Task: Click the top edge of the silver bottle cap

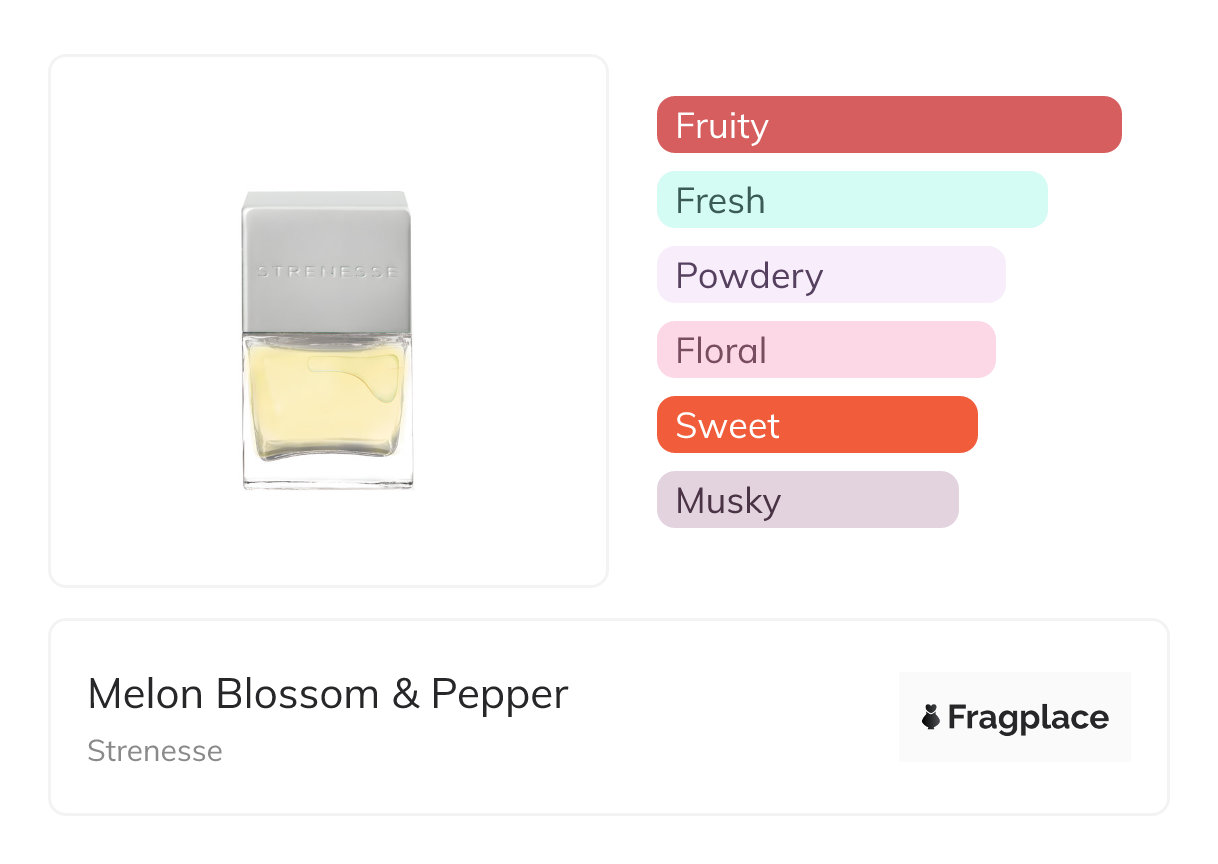Action: click(327, 195)
